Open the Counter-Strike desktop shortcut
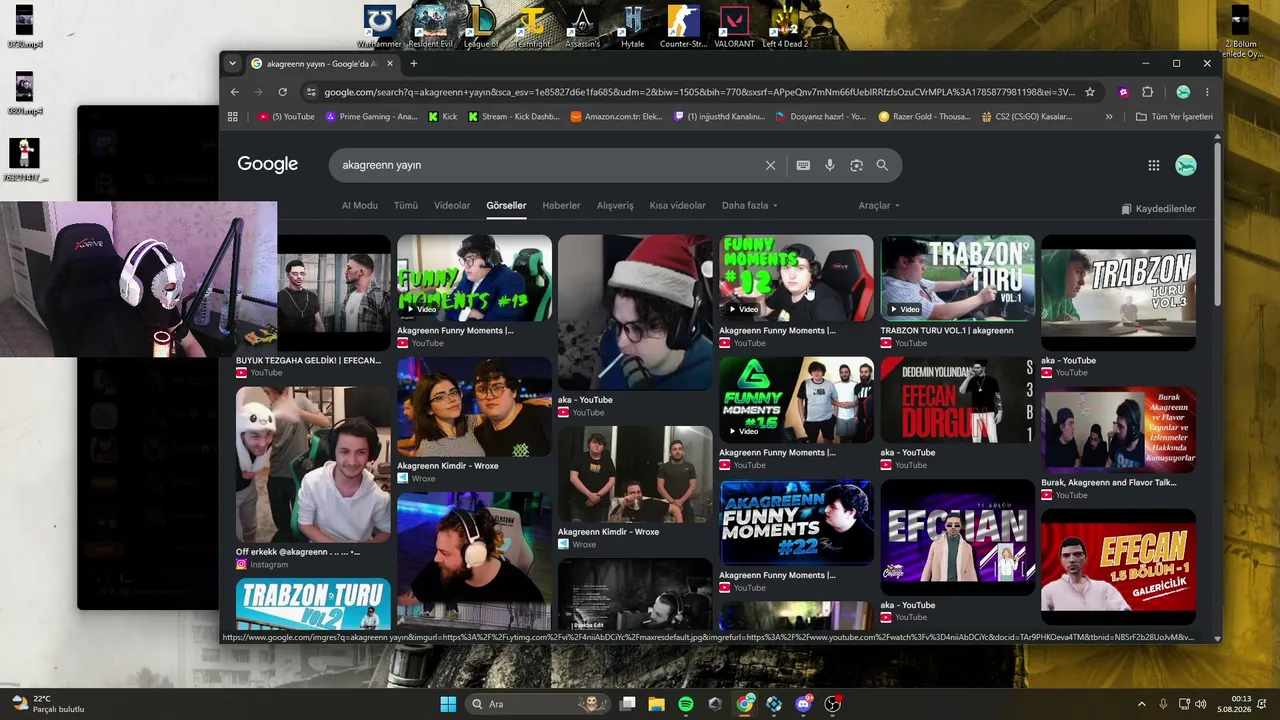Image resolution: width=1280 pixels, height=720 pixels. pos(684,26)
